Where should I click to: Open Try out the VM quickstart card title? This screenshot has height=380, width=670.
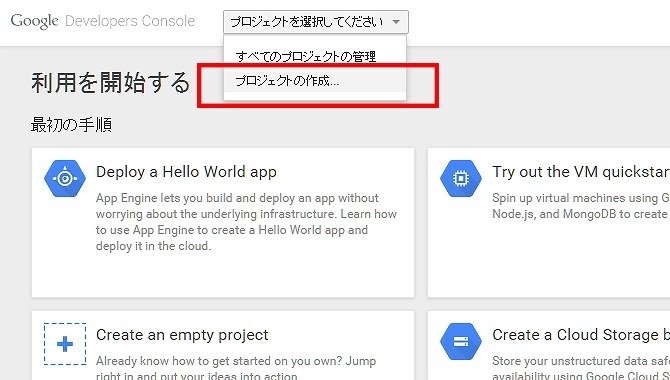point(581,172)
